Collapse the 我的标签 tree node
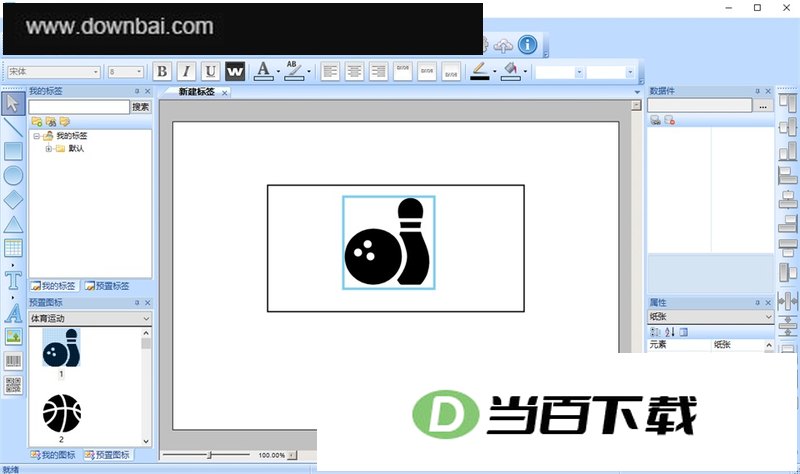Image resolution: width=800 pixels, height=474 pixels. (x=37, y=136)
